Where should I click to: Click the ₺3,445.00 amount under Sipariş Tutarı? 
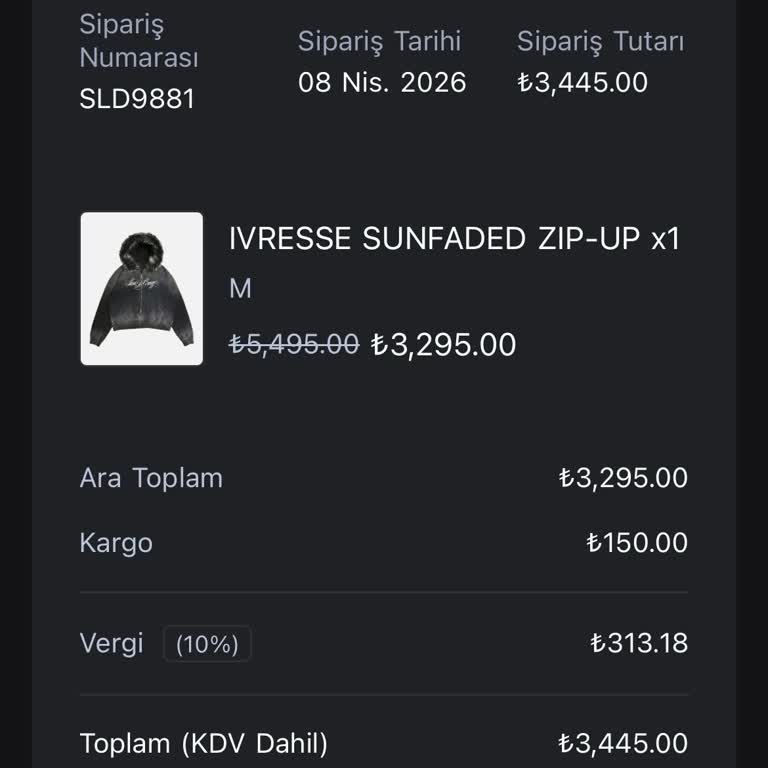click(x=582, y=82)
